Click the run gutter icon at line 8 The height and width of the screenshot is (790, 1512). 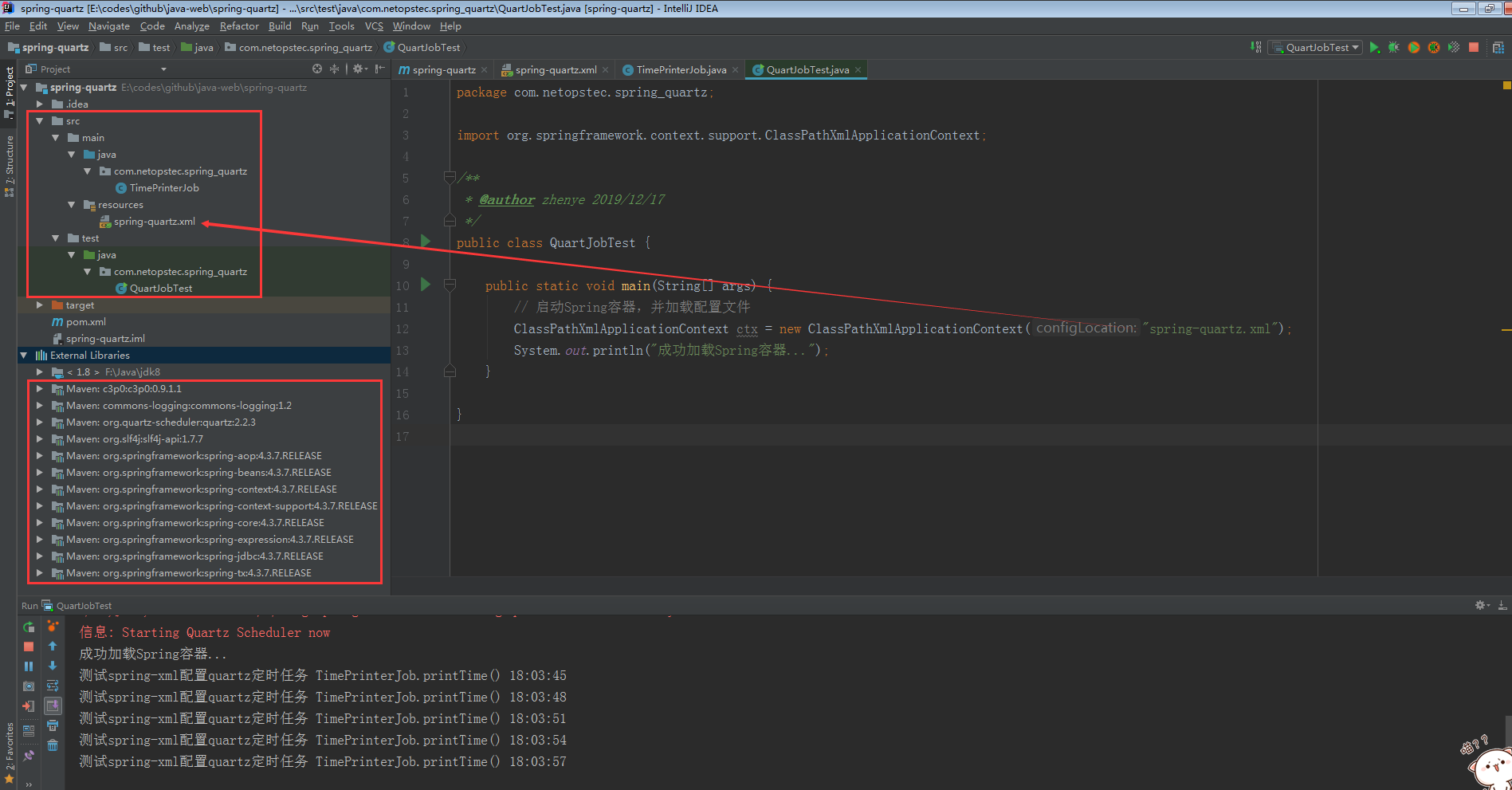(426, 241)
